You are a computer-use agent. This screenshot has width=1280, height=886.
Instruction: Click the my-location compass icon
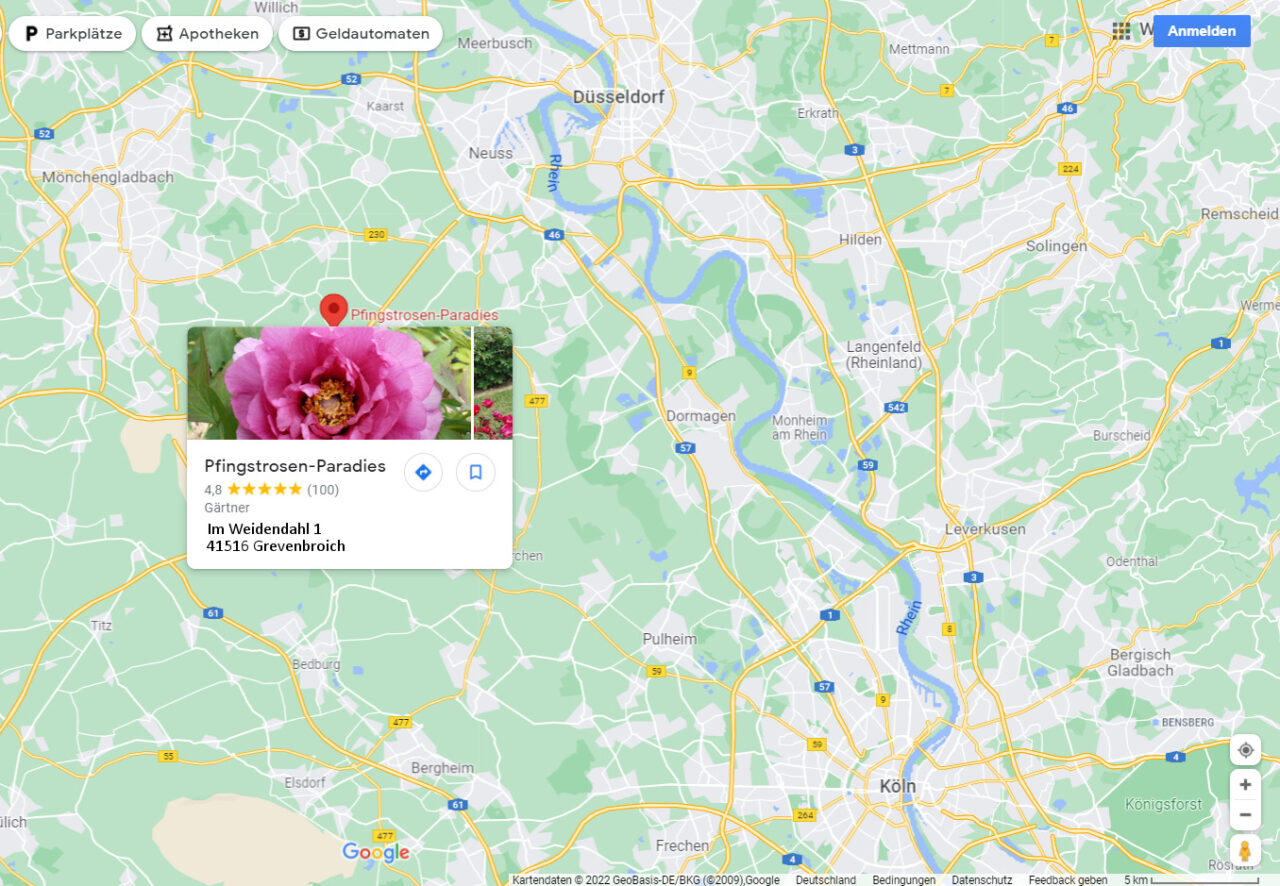pyautogui.click(x=1245, y=749)
